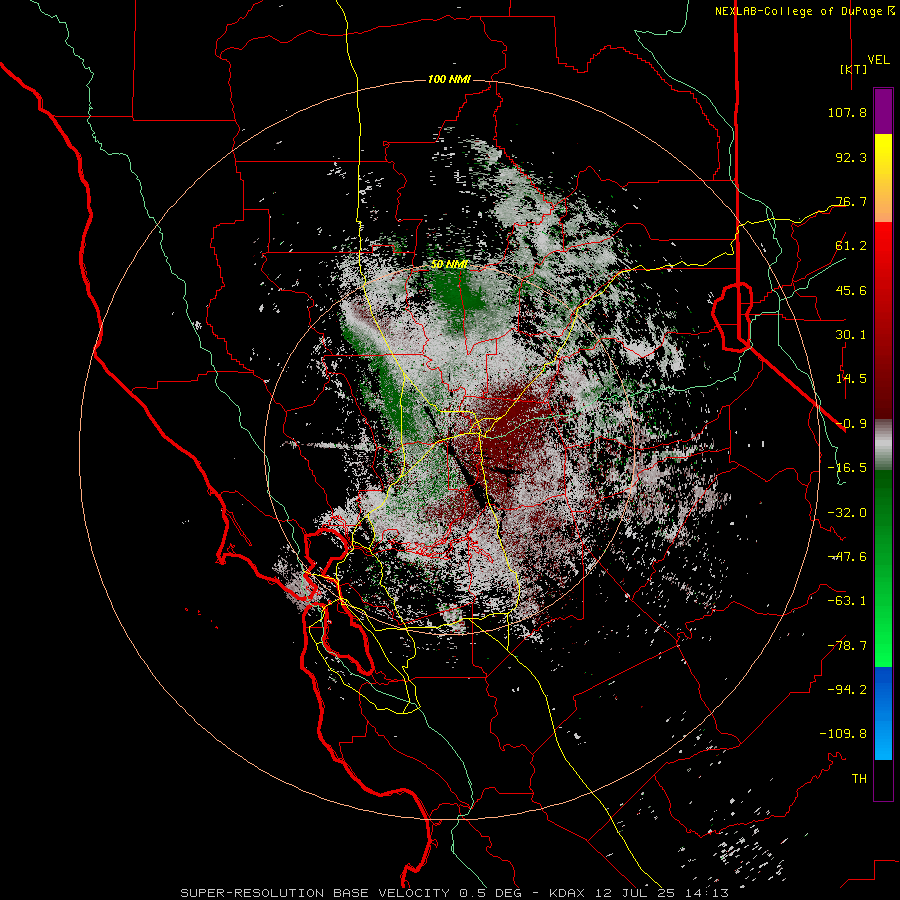Click the 92.3 legend value

coord(851,157)
